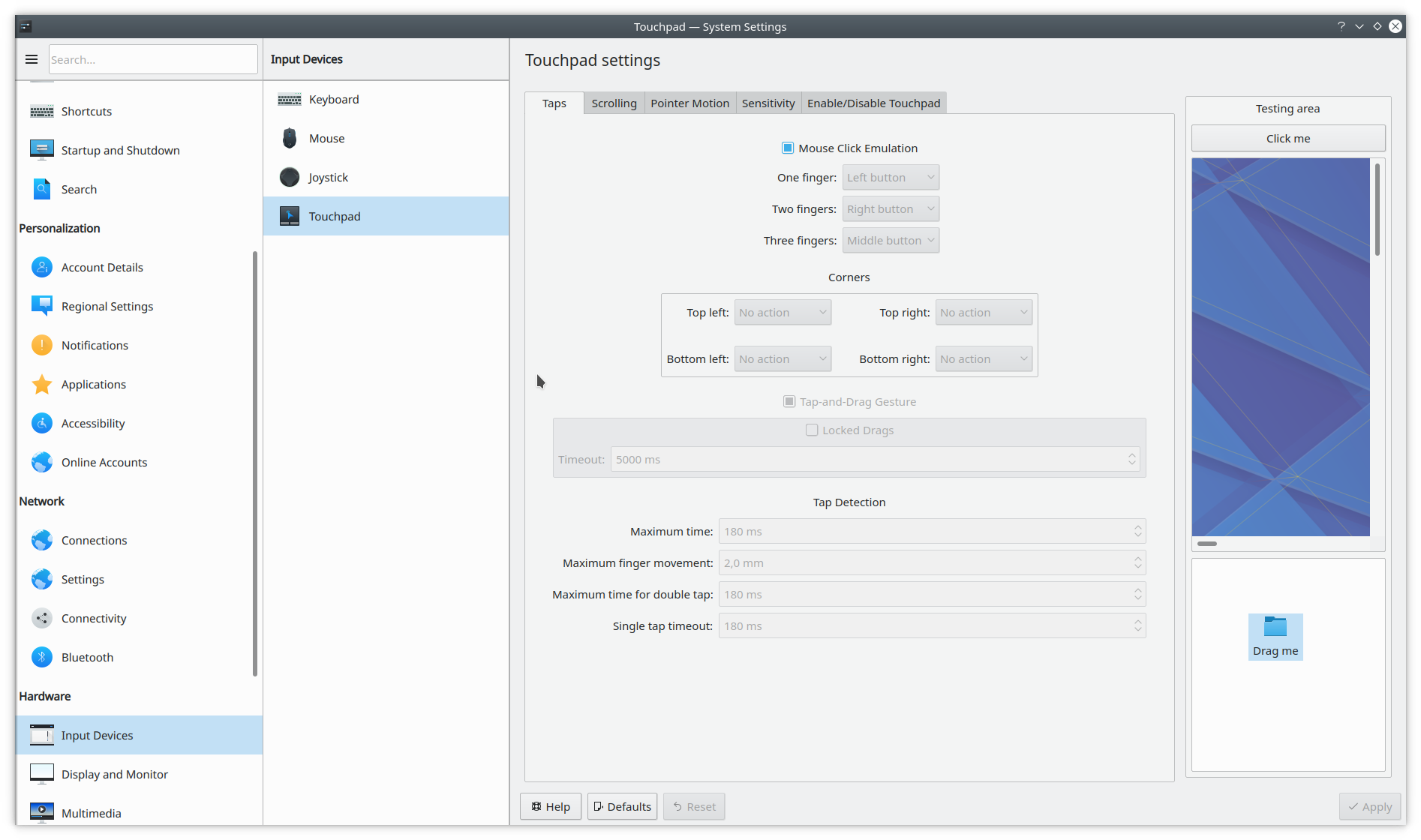Click the Joystick device icon
This screenshot has height=840, width=1421.
tap(290, 177)
